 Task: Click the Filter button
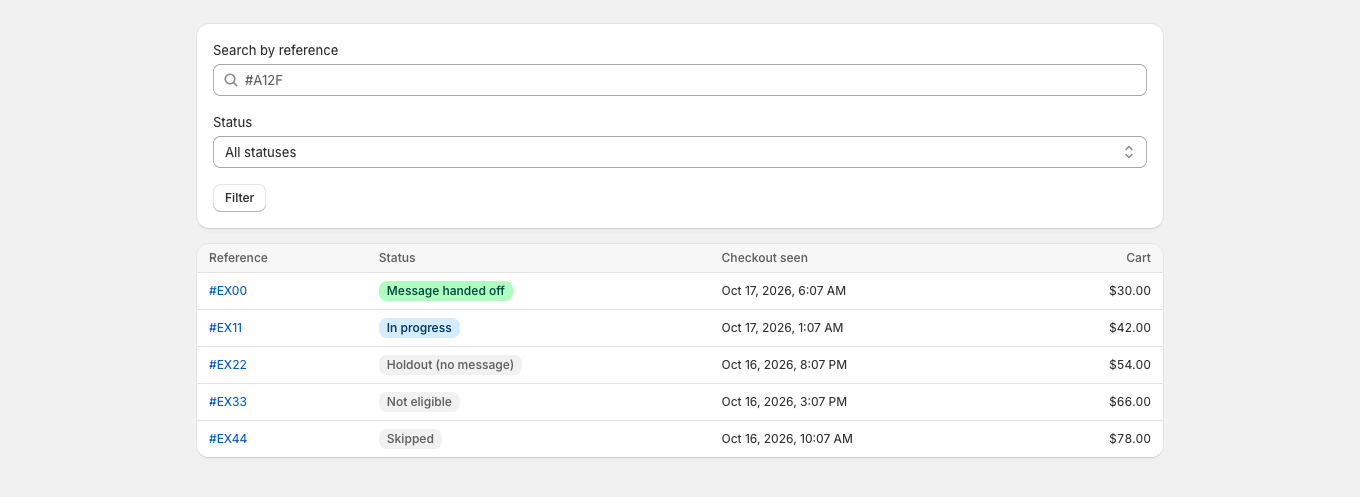click(x=239, y=198)
